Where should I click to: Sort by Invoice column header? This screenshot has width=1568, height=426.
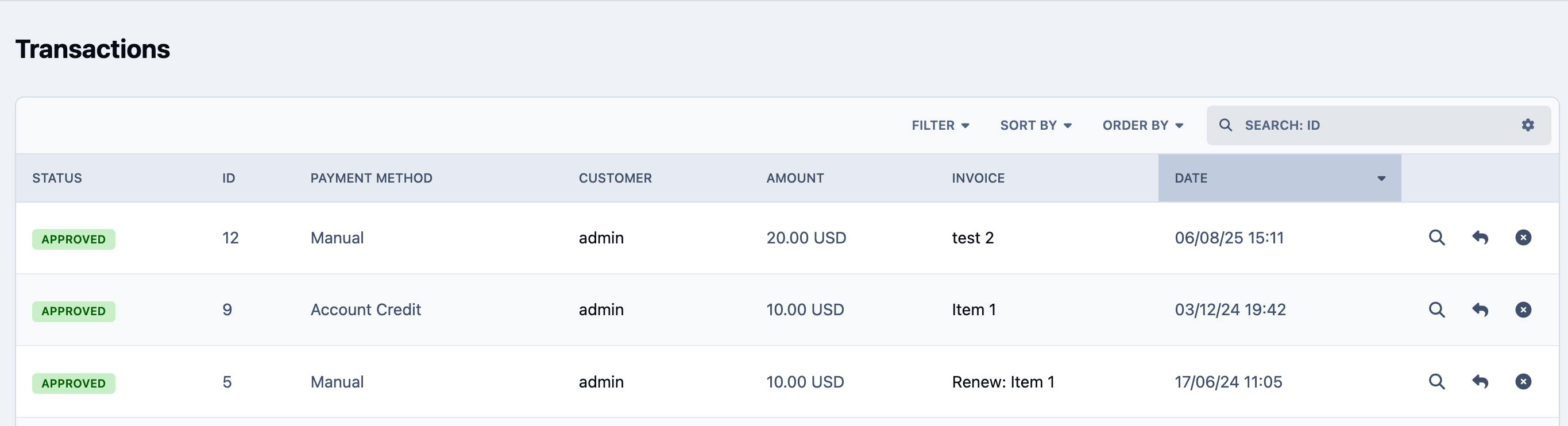pyautogui.click(x=978, y=179)
